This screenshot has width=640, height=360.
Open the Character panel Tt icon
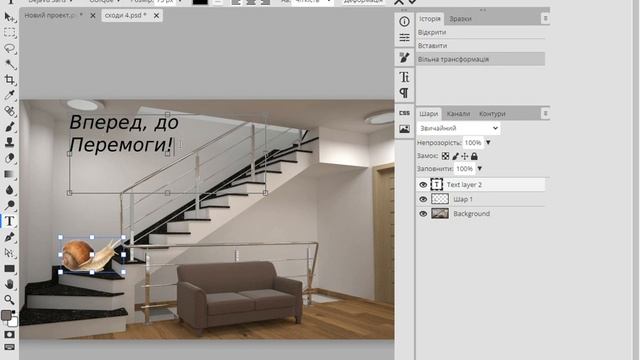[x=404, y=77]
